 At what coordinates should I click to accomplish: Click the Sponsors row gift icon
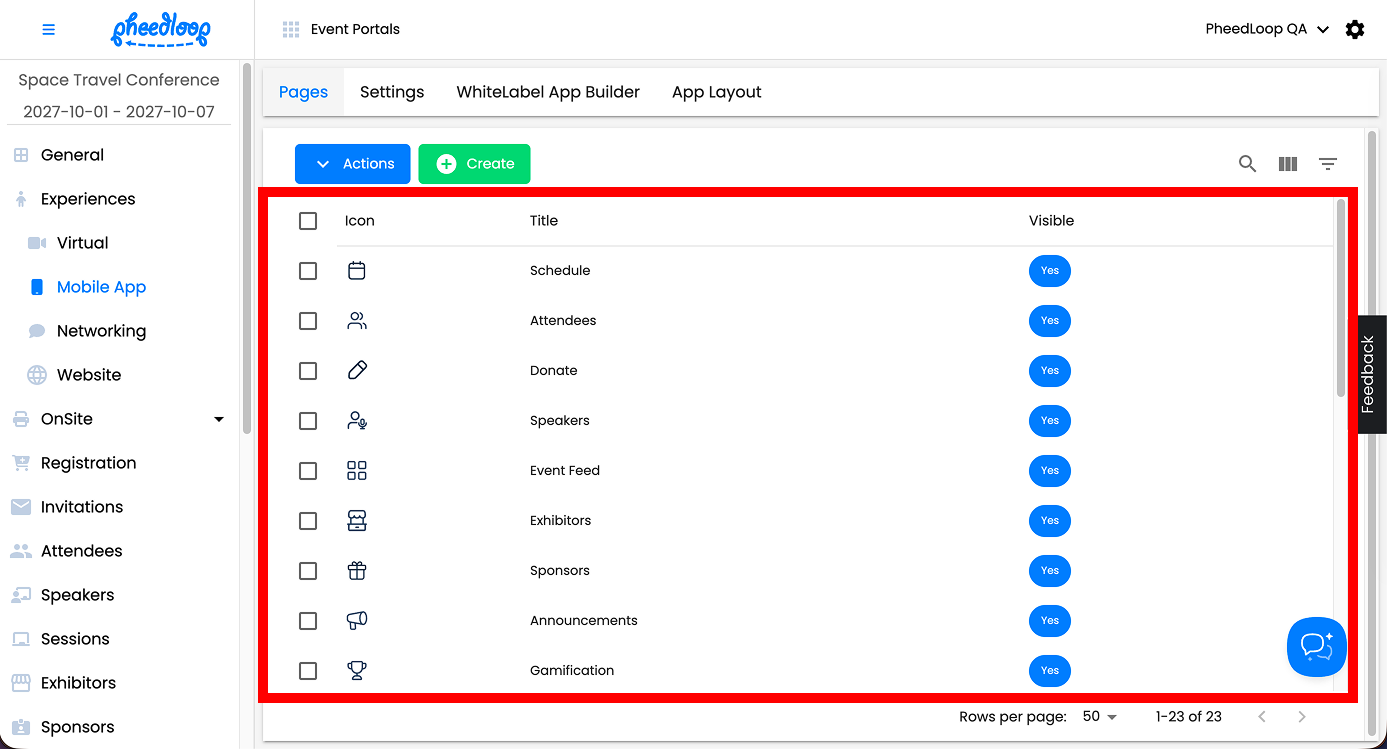pos(357,570)
